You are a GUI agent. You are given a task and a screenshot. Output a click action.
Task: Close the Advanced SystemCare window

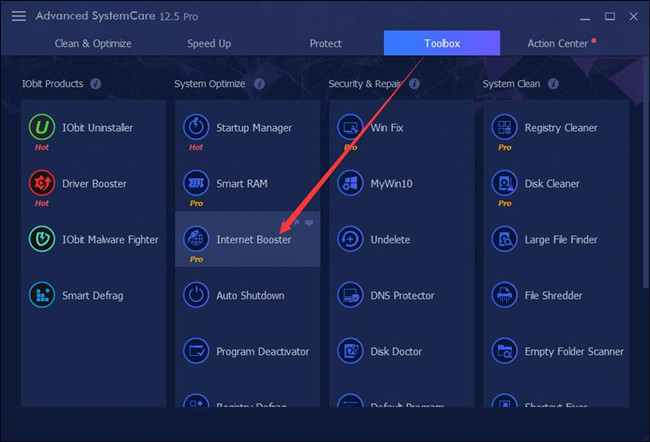(x=633, y=17)
